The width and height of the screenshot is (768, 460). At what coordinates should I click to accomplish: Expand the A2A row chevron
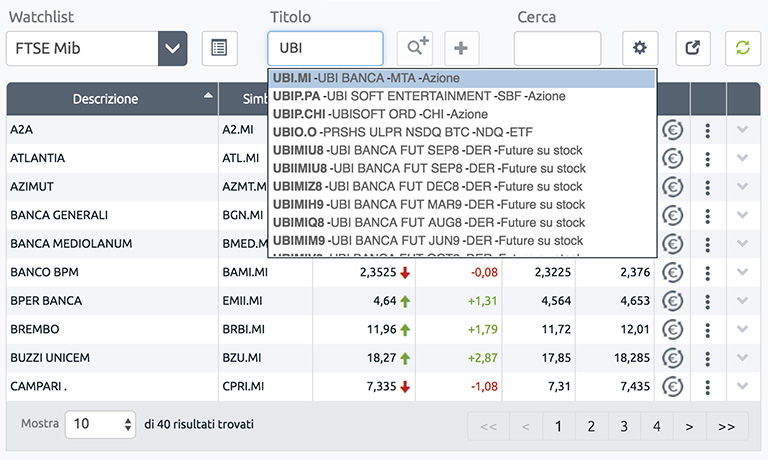(743, 129)
